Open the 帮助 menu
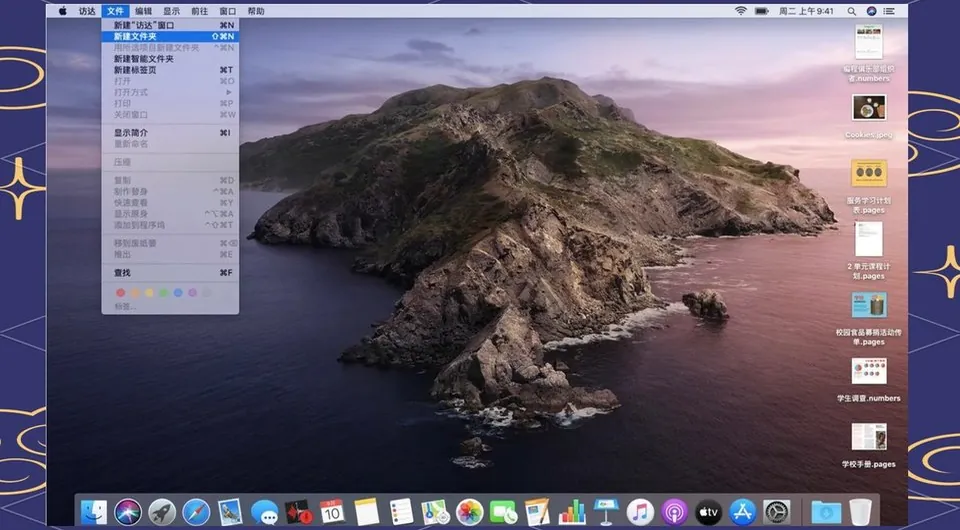The height and width of the screenshot is (530, 960). [256, 11]
